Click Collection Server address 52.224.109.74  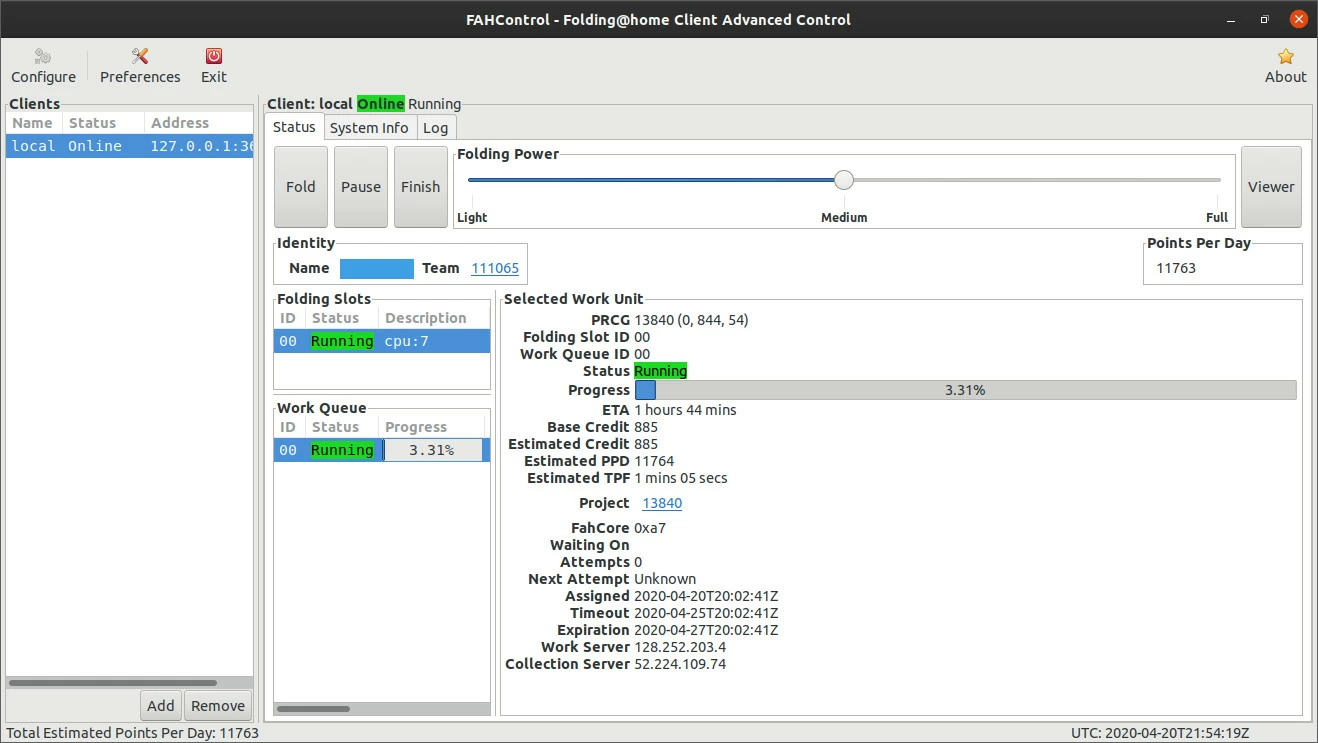click(x=680, y=664)
